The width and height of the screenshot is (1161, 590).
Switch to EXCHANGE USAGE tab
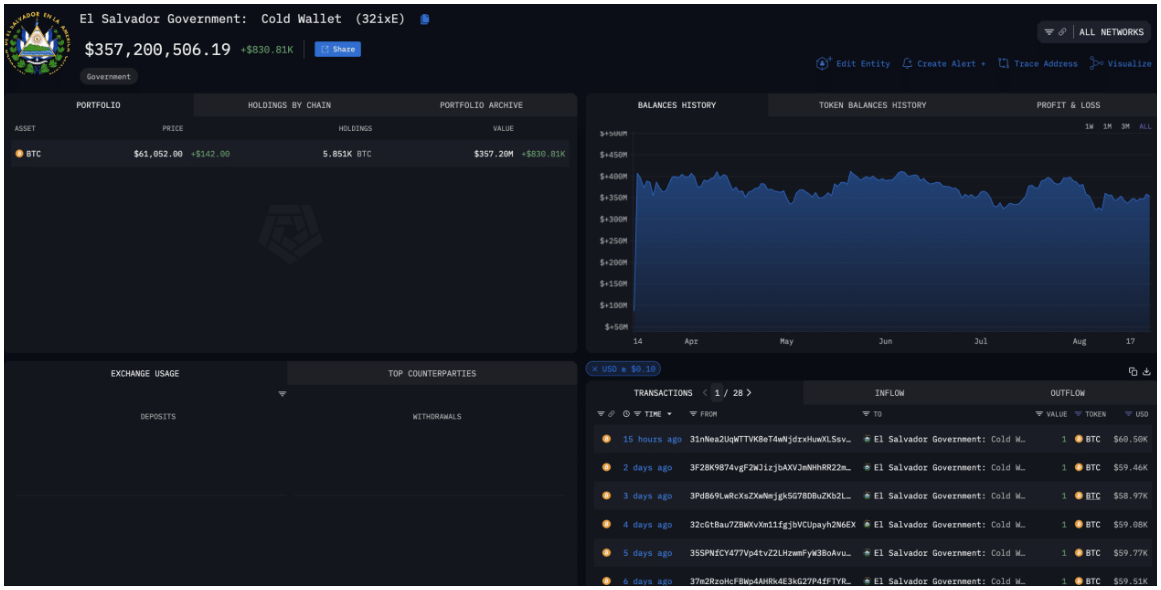click(x=145, y=373)
